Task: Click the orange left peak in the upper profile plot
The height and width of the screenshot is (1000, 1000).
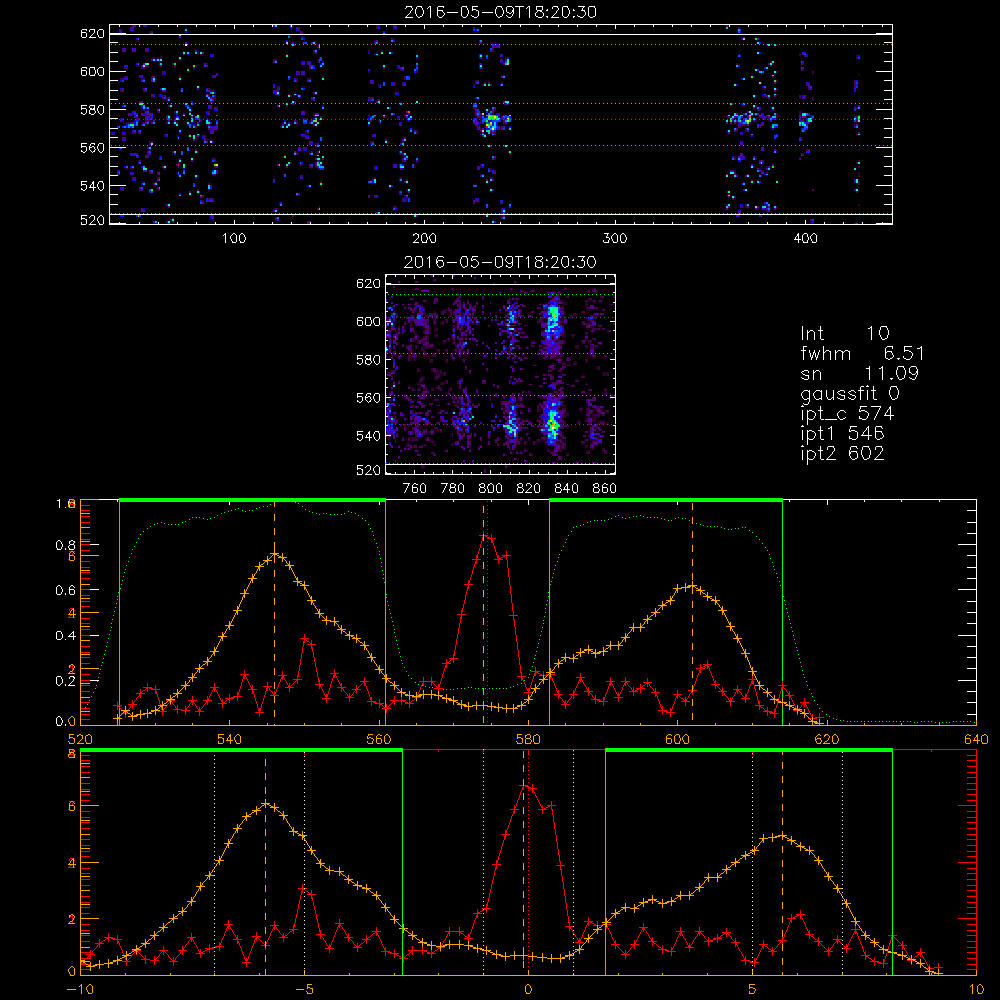Action: [275, 555]
